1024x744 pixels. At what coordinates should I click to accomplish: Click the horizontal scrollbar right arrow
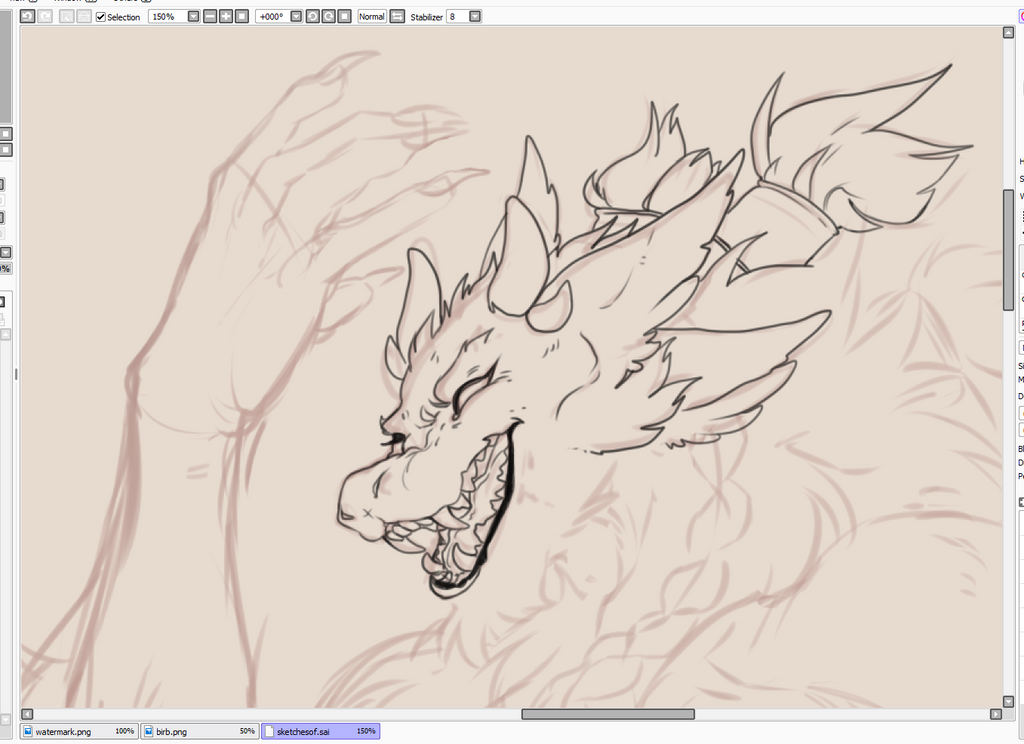(996, 714)
